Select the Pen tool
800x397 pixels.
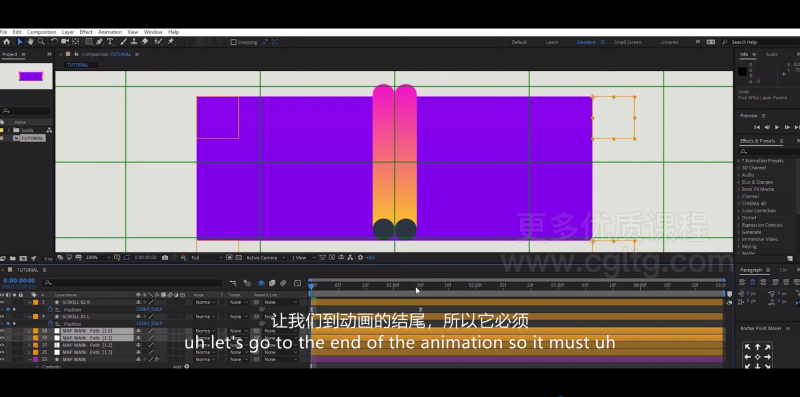[x=99, y=42]
